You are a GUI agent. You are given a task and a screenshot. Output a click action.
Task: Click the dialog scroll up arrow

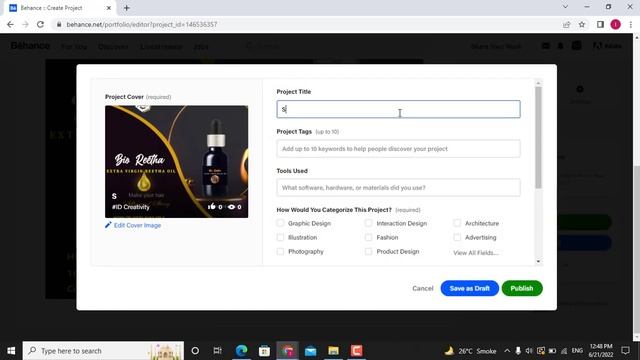(x=538, y=83)
